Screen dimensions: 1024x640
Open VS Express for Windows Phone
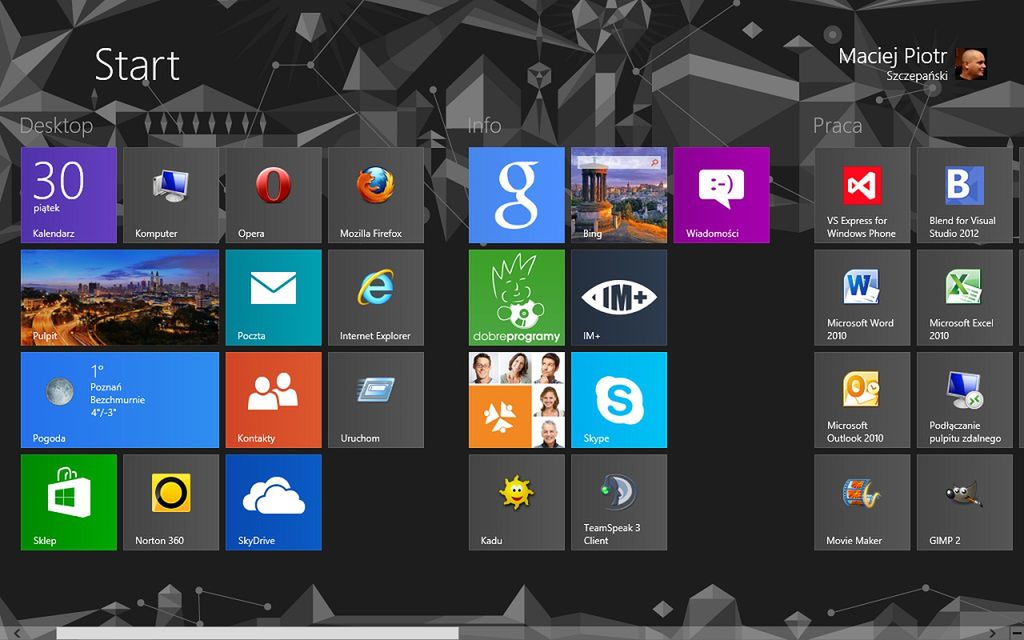862,195
